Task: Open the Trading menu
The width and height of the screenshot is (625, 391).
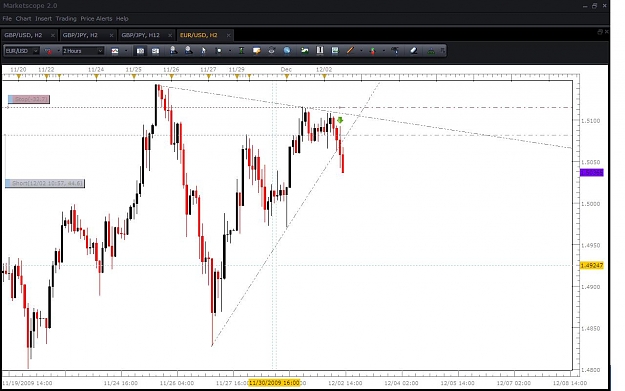Action: (x=66, y=19)
